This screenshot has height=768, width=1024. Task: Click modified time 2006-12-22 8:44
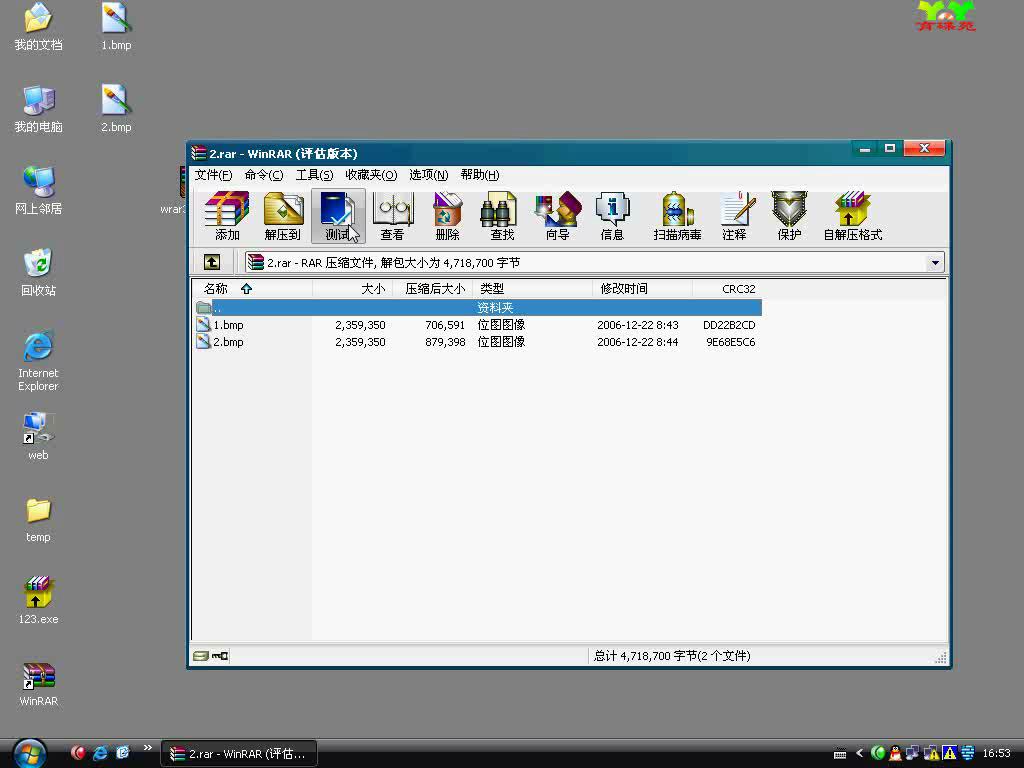pos(637,342)
